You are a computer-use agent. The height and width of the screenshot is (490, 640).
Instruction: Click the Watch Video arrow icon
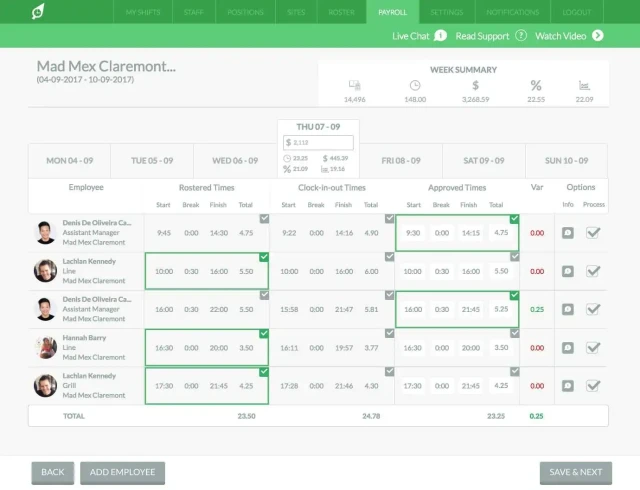click(598, 36)
